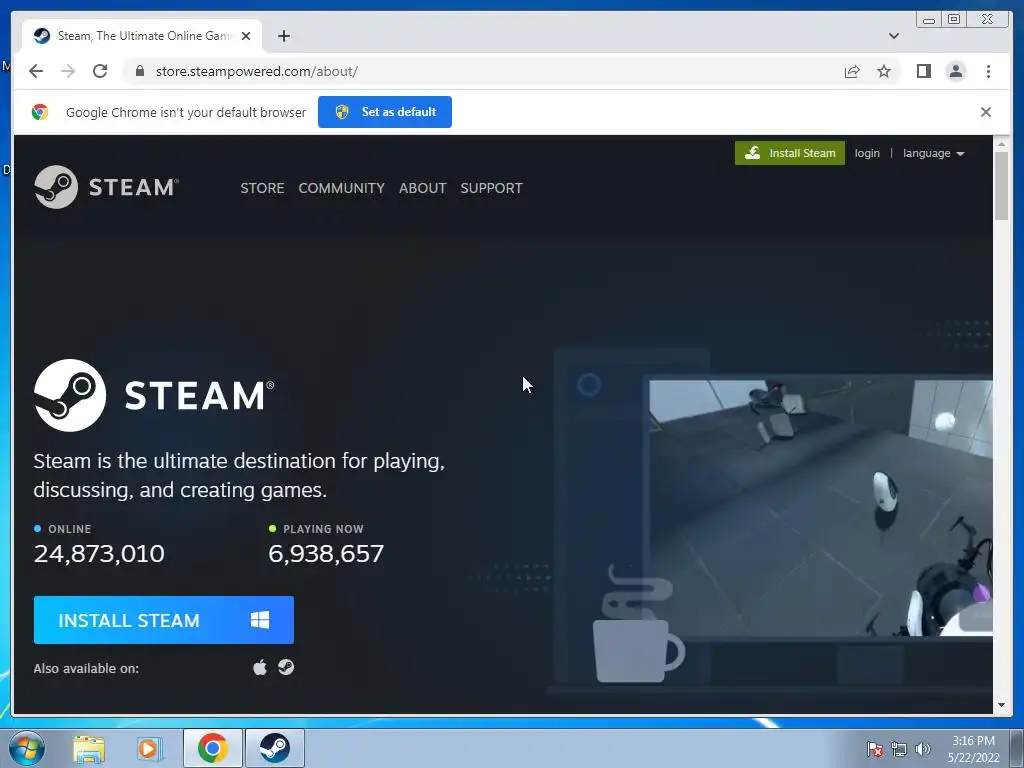Click the taskbar clock showing 3:16 PM
This screenshot has width=1024, height=768.
pyautogui.click(x=973, y=749)
